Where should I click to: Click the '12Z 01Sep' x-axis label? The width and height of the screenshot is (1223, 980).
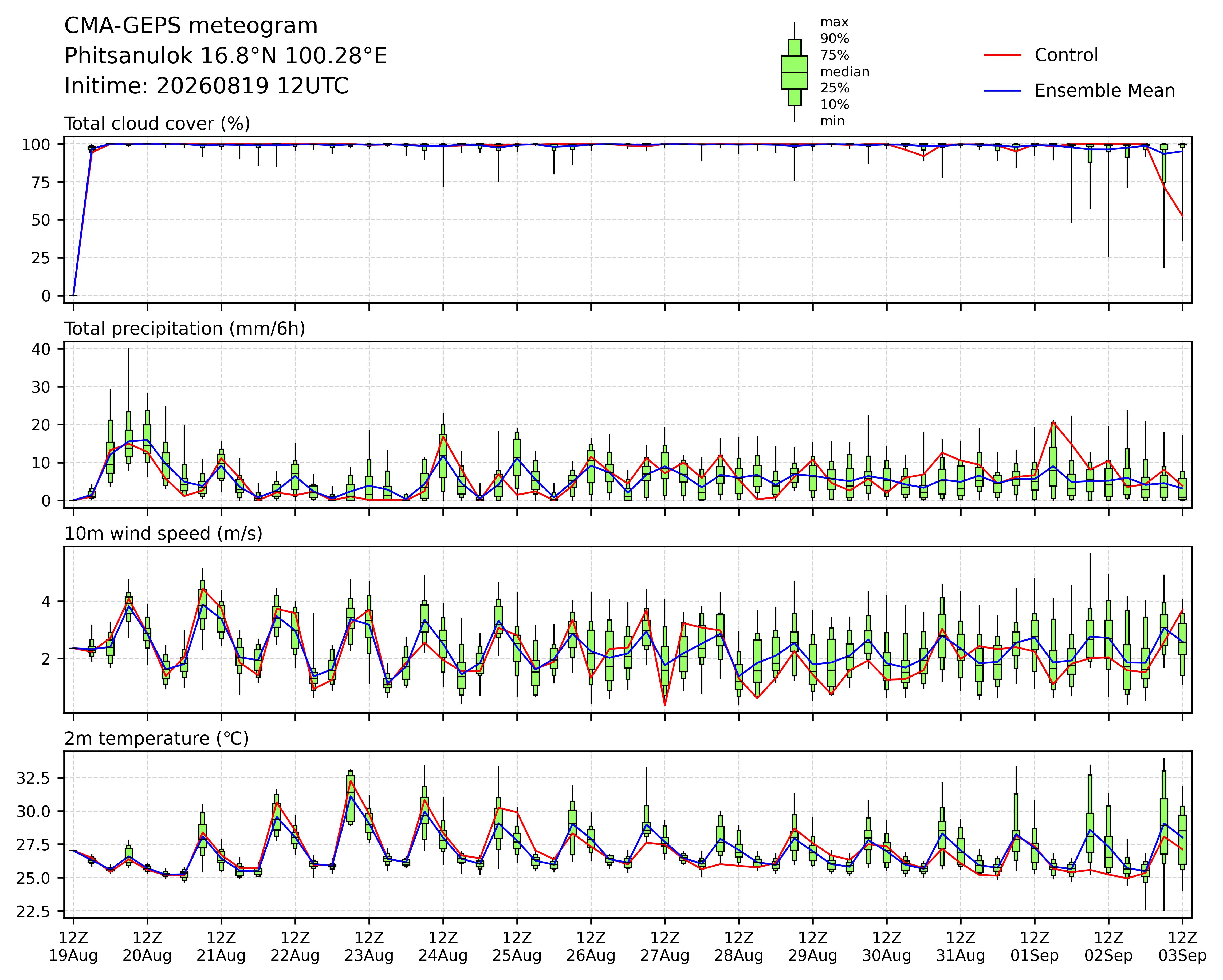click(1035, 947)
